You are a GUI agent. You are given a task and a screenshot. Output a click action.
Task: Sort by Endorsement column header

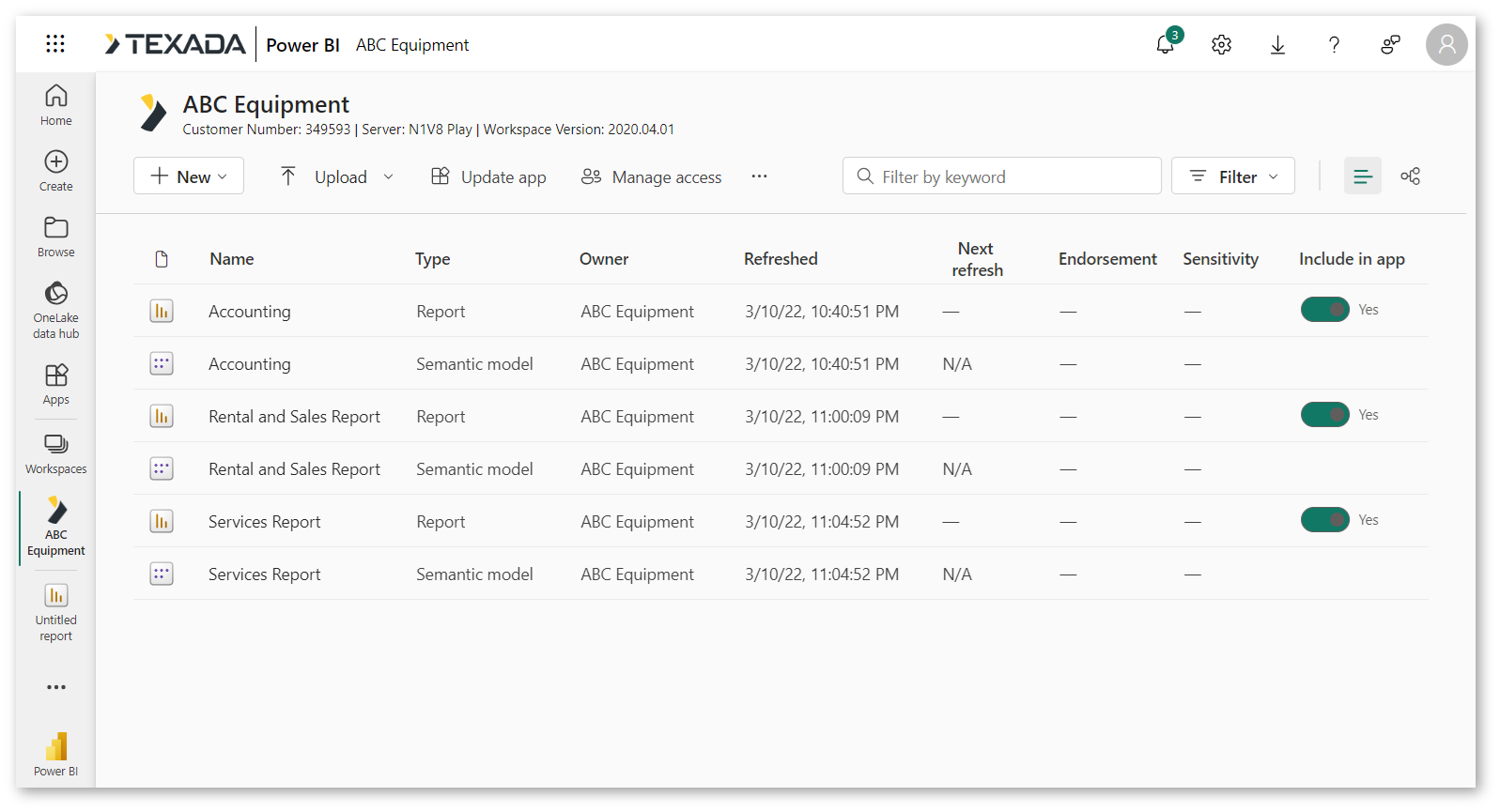pos(1107,259)
